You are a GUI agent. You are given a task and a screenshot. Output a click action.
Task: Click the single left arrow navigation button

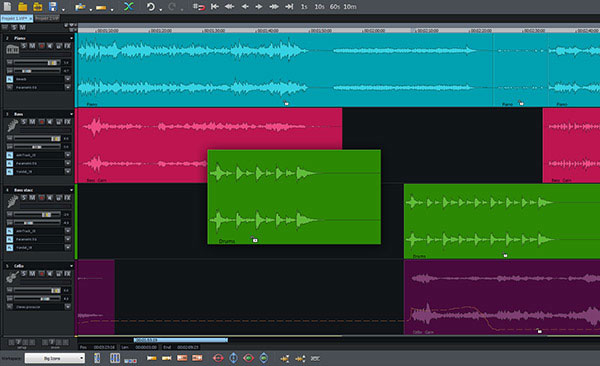tap(245, 7)
